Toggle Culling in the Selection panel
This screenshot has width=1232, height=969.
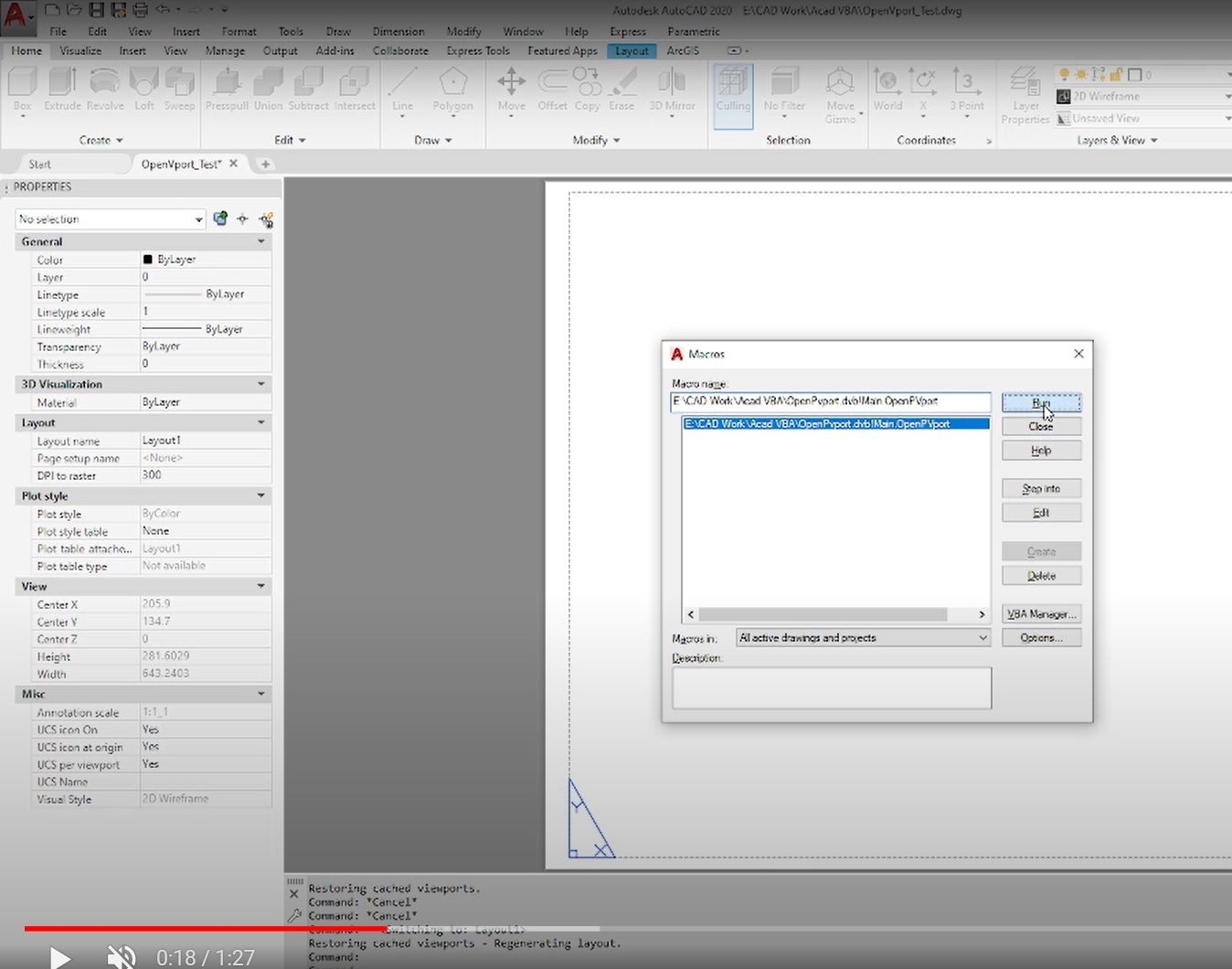pyautogui.click(x=732, y=91)
